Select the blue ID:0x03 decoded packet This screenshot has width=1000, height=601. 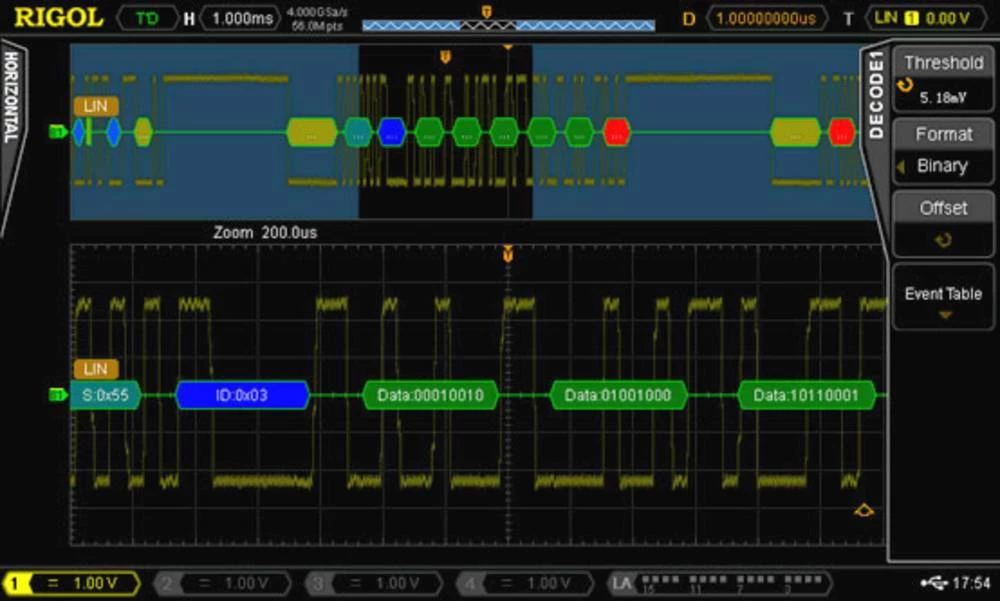click(x=241, y=395)
